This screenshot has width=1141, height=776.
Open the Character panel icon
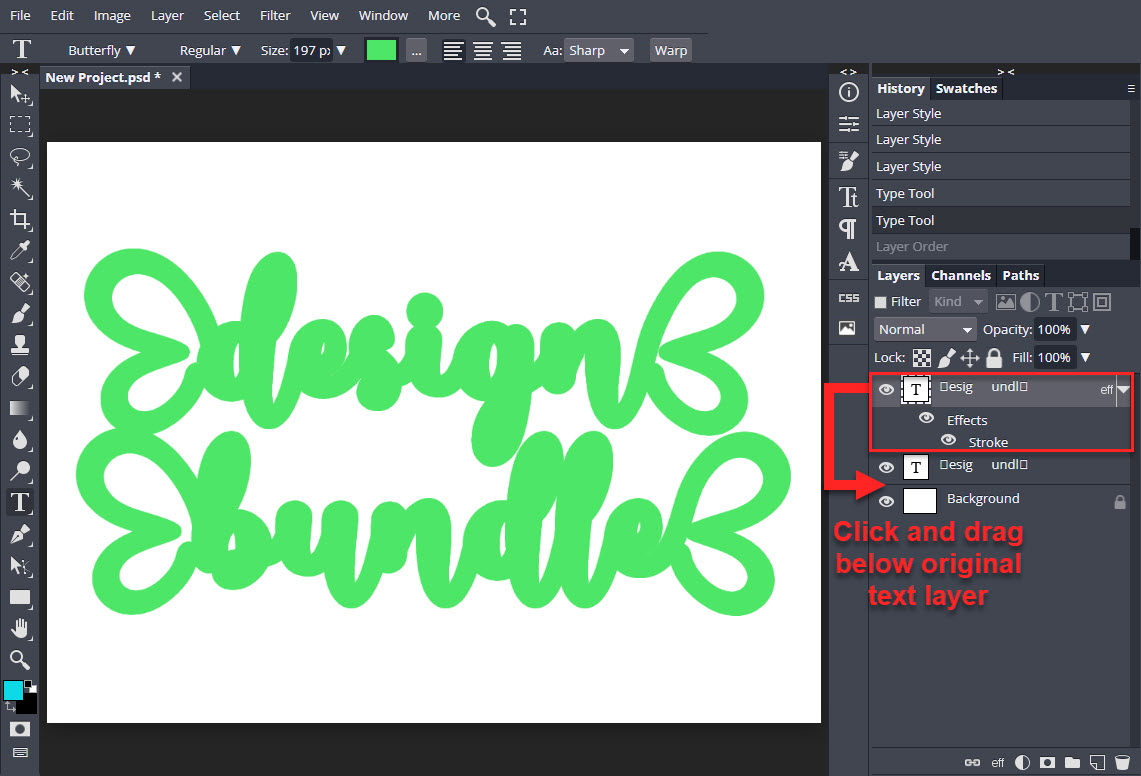[x=848, y=197]
